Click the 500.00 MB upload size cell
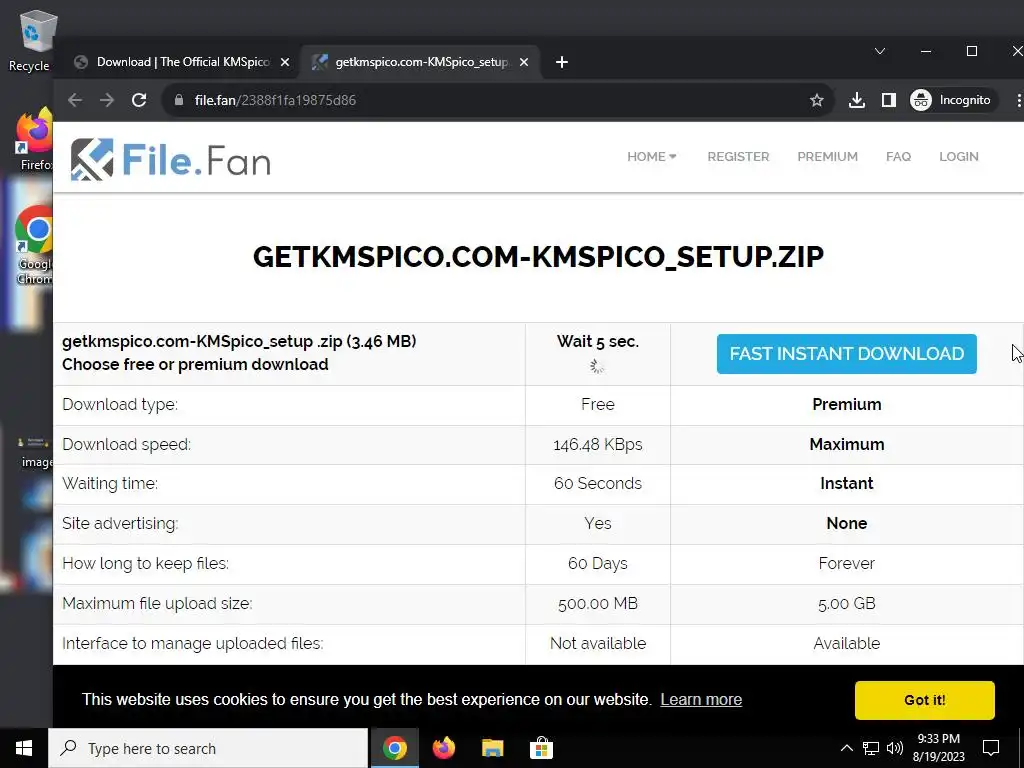This screenshot has width=1024, height=768. click(x=598, y=603)
